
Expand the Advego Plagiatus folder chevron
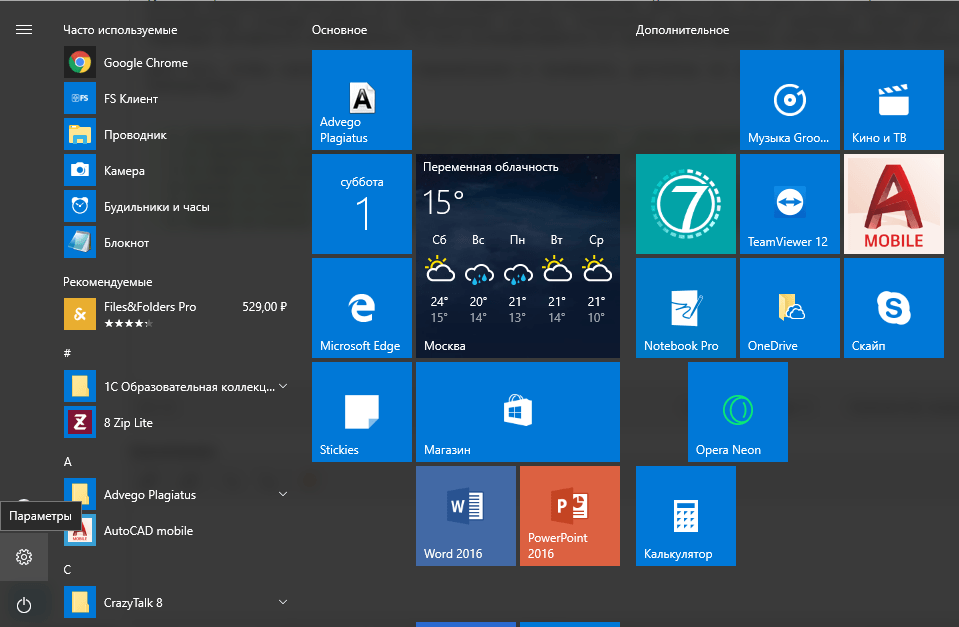pyautogui.click(x=283, y=494)
